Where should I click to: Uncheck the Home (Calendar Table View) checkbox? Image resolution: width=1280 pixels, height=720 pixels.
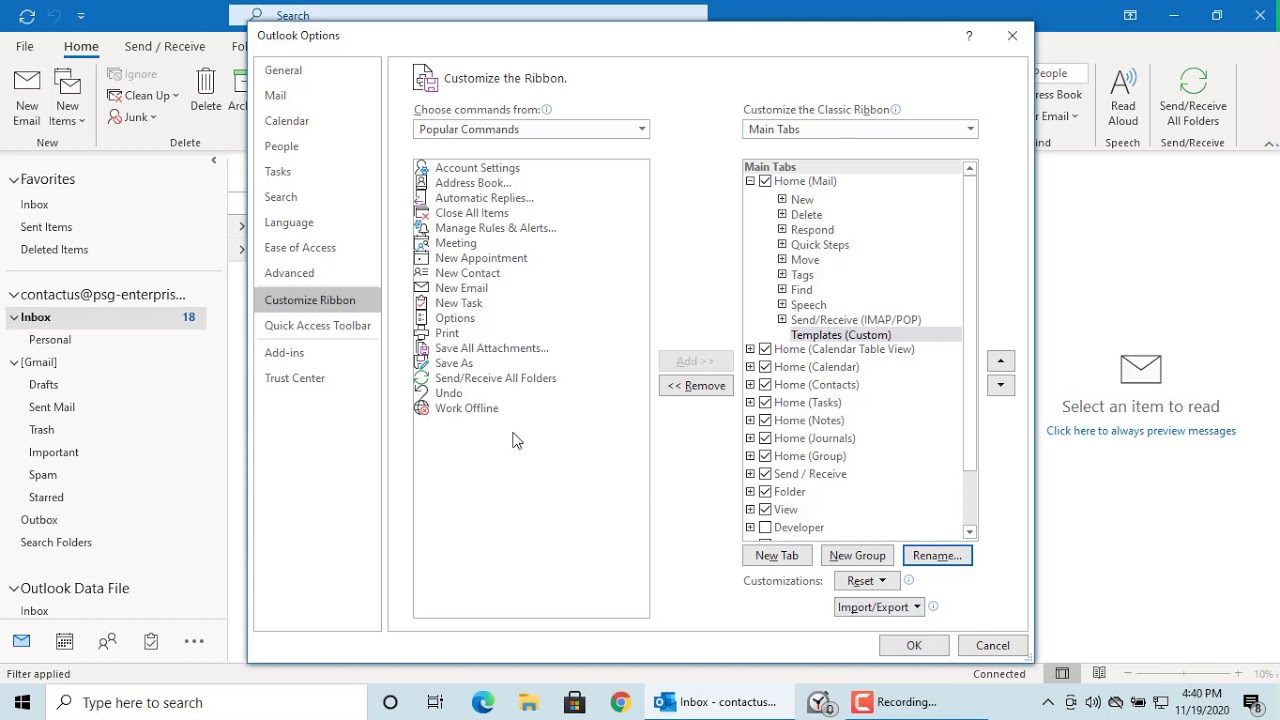pyautogui.click(x=765, y=349)
